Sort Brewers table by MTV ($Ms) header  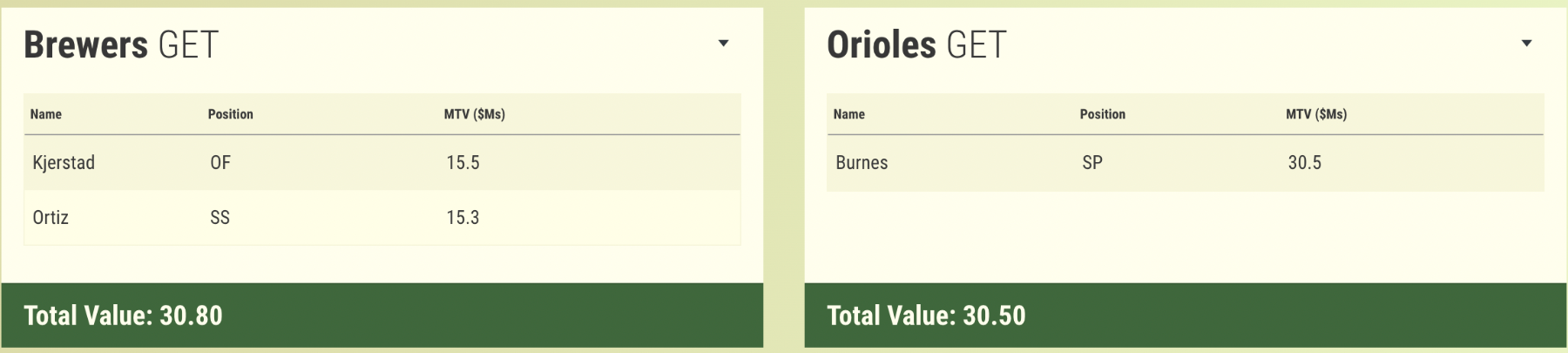click(474, 114)
